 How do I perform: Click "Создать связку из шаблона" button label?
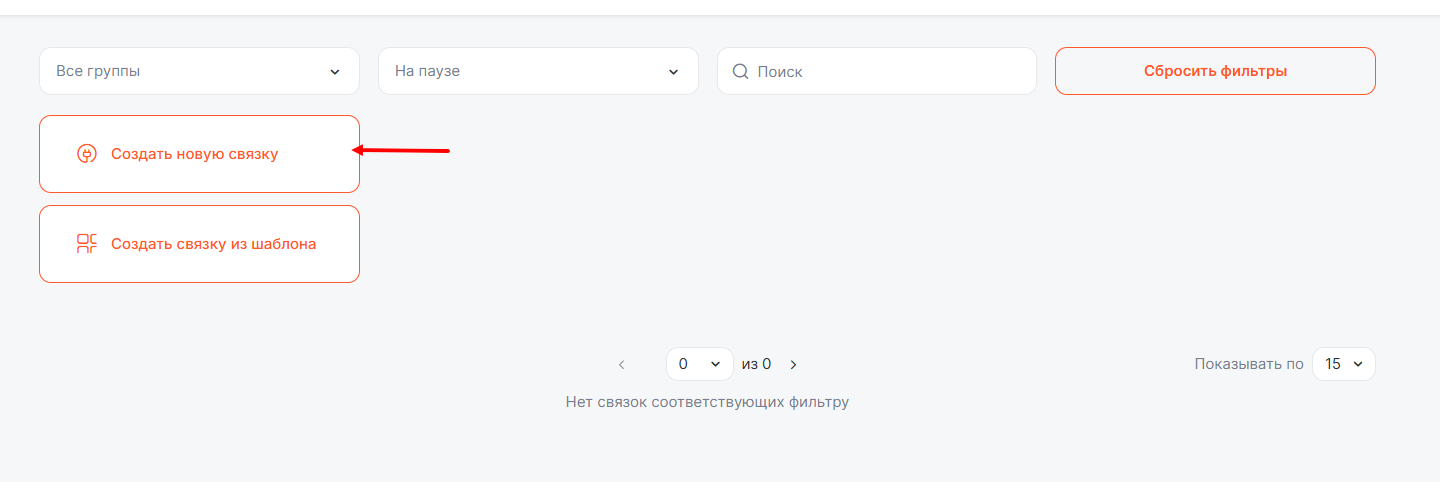point(213,244)
